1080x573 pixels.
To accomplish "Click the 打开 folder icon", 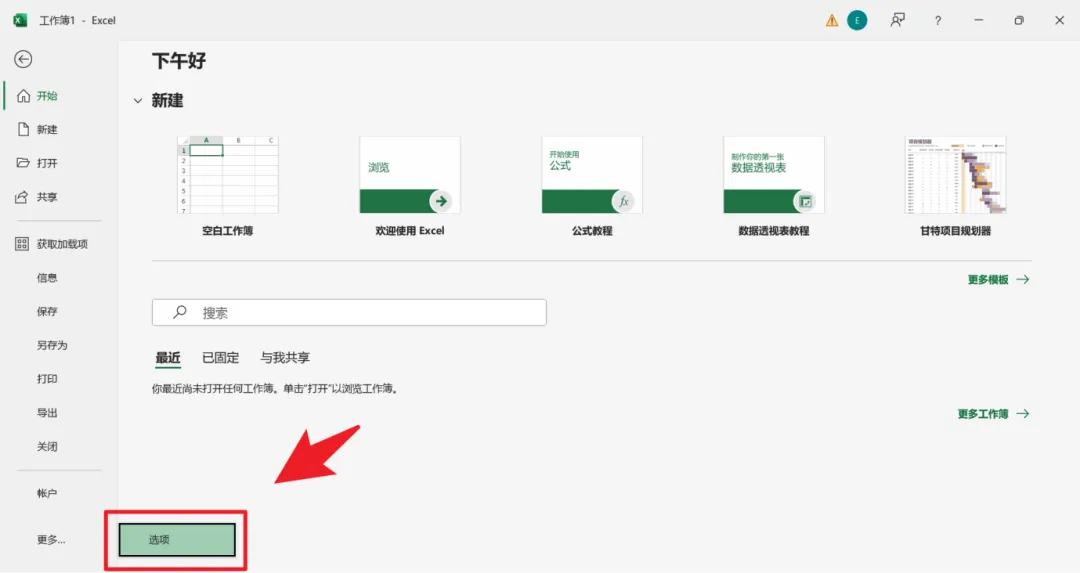I will click(23, 163).
